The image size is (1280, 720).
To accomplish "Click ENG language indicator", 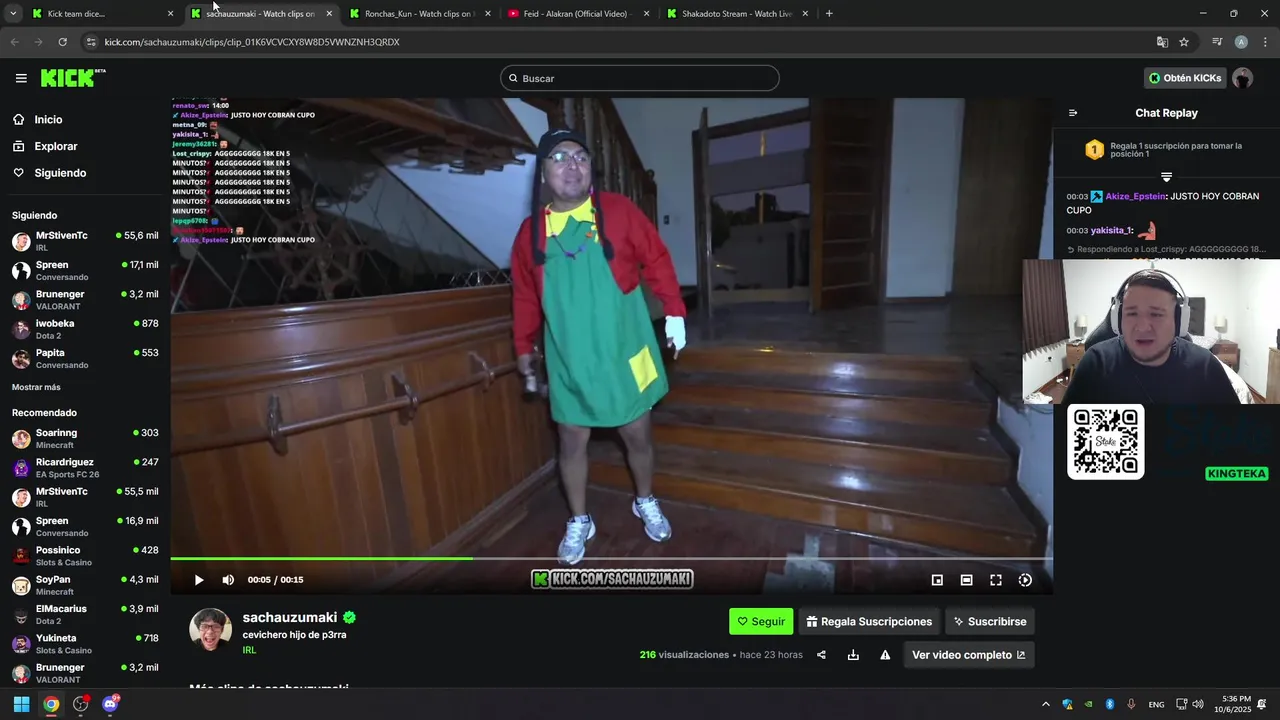I will pyautogui.click(x=1156, y=704).
